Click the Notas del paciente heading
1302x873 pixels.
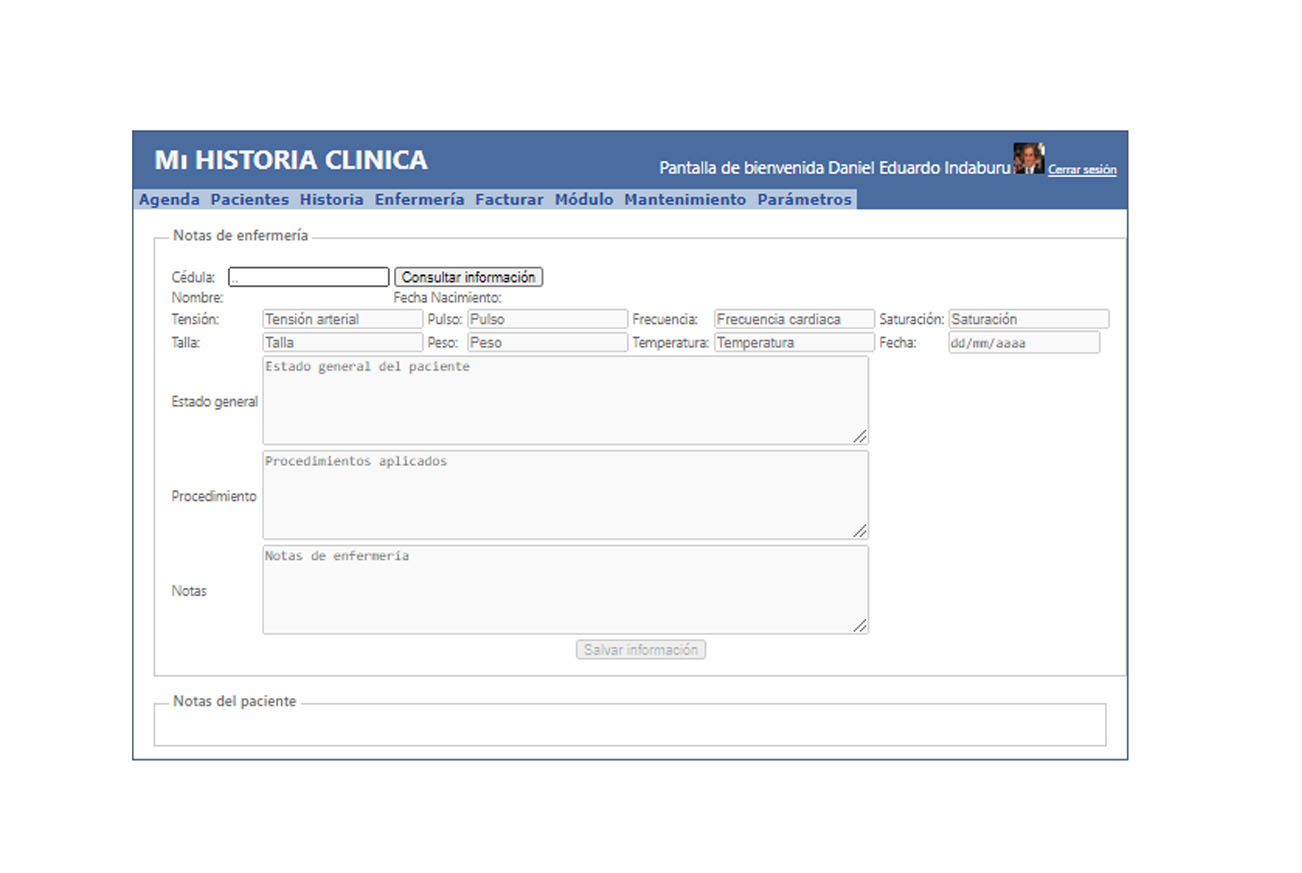click(x=235, y=701)
